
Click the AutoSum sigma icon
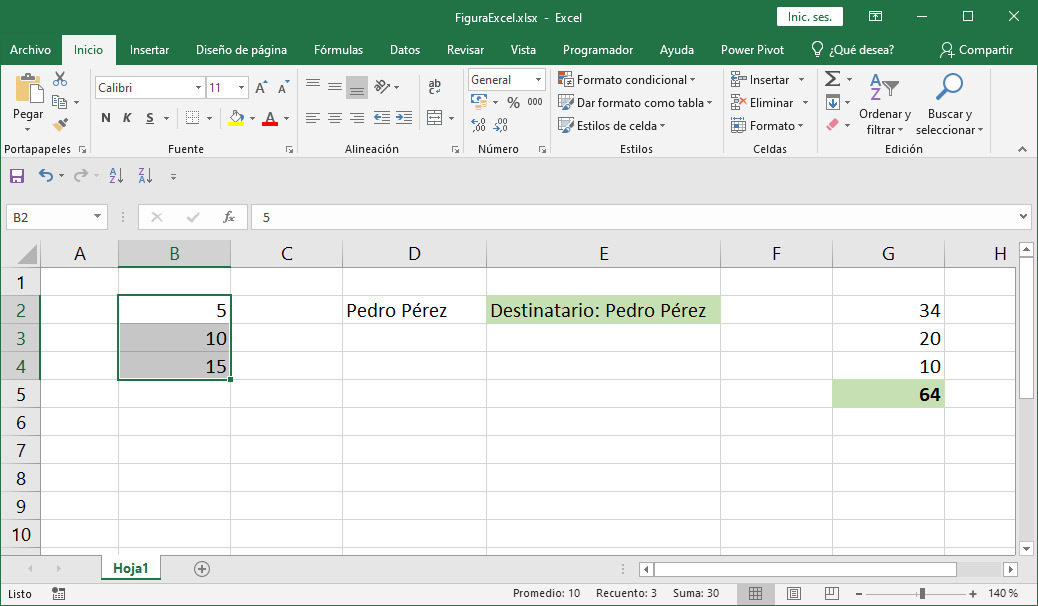pyautogui.click(x=832, y=79)
